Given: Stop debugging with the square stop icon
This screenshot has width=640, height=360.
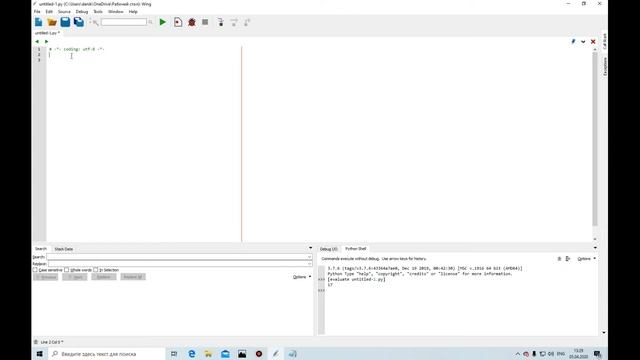Looking at the screenshot, I should click(205, 22).
